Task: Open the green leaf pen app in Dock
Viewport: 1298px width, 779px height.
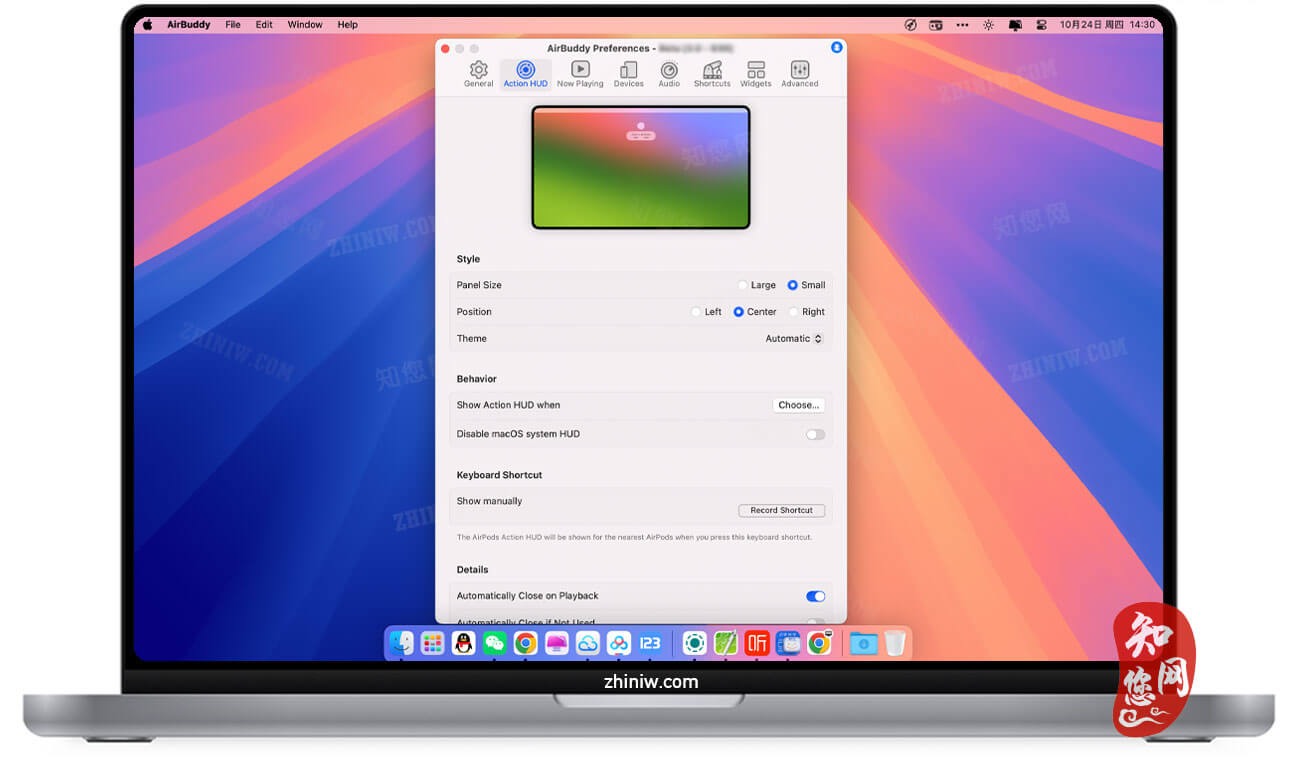Action: point(726,643)
